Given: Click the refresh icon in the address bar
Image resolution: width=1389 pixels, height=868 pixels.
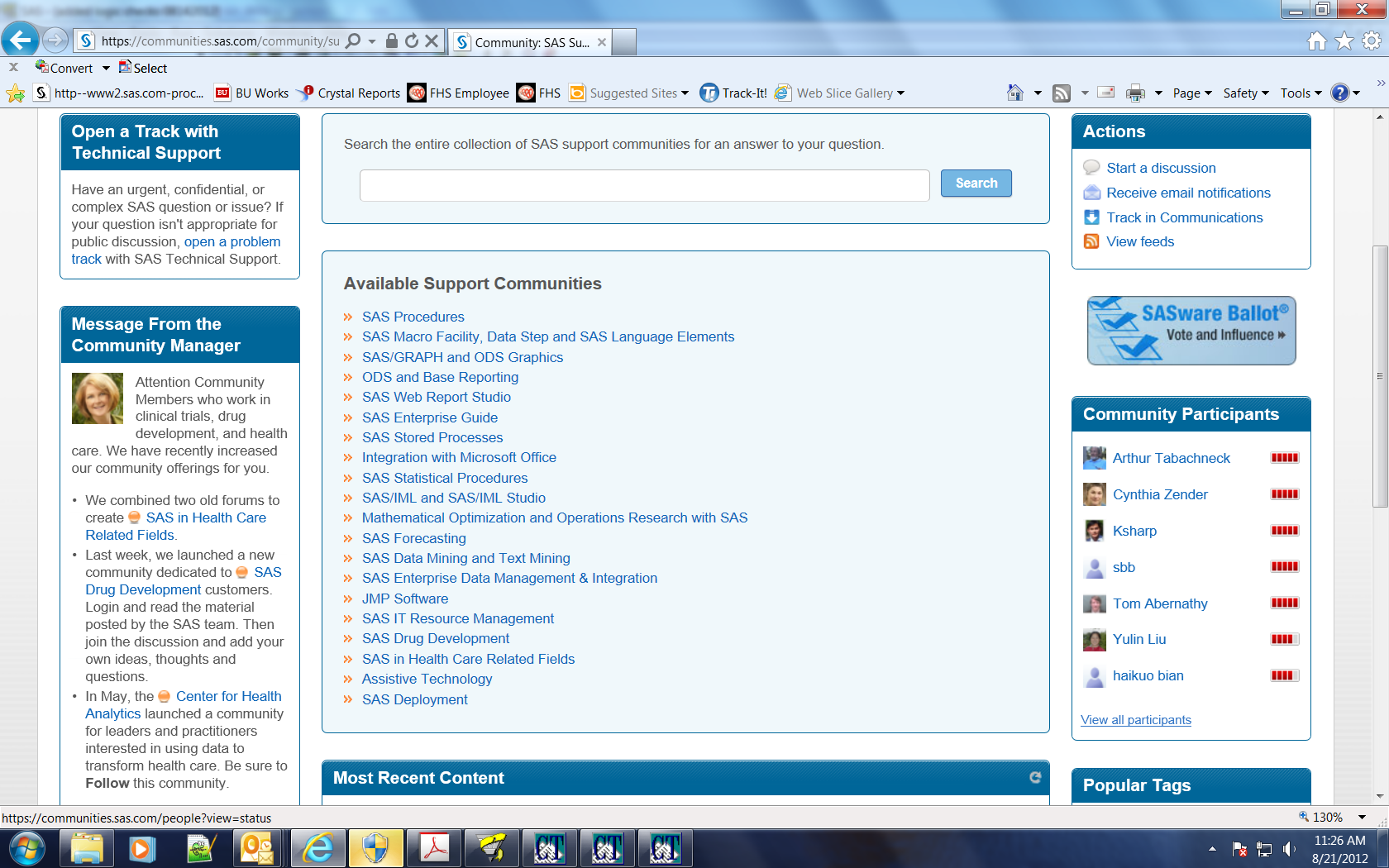Looking at the screenshot, I should click(x=411, y=41).
